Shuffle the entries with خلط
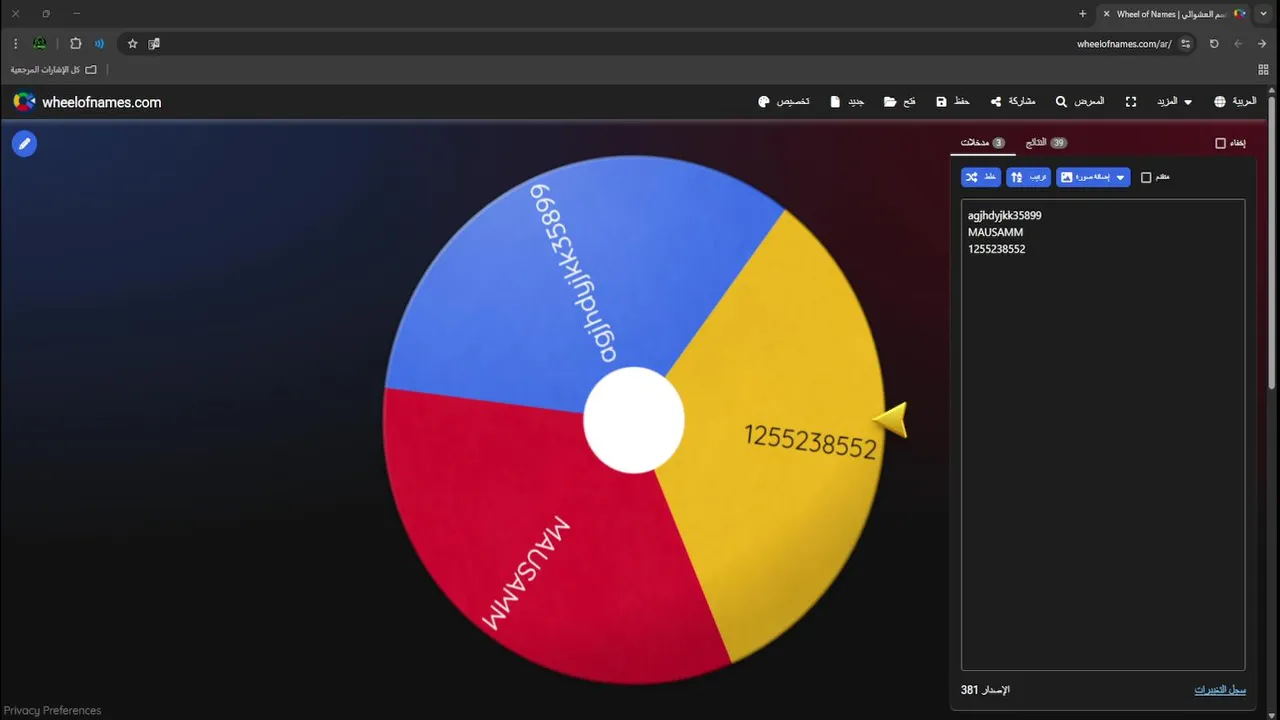 point(981,177)
